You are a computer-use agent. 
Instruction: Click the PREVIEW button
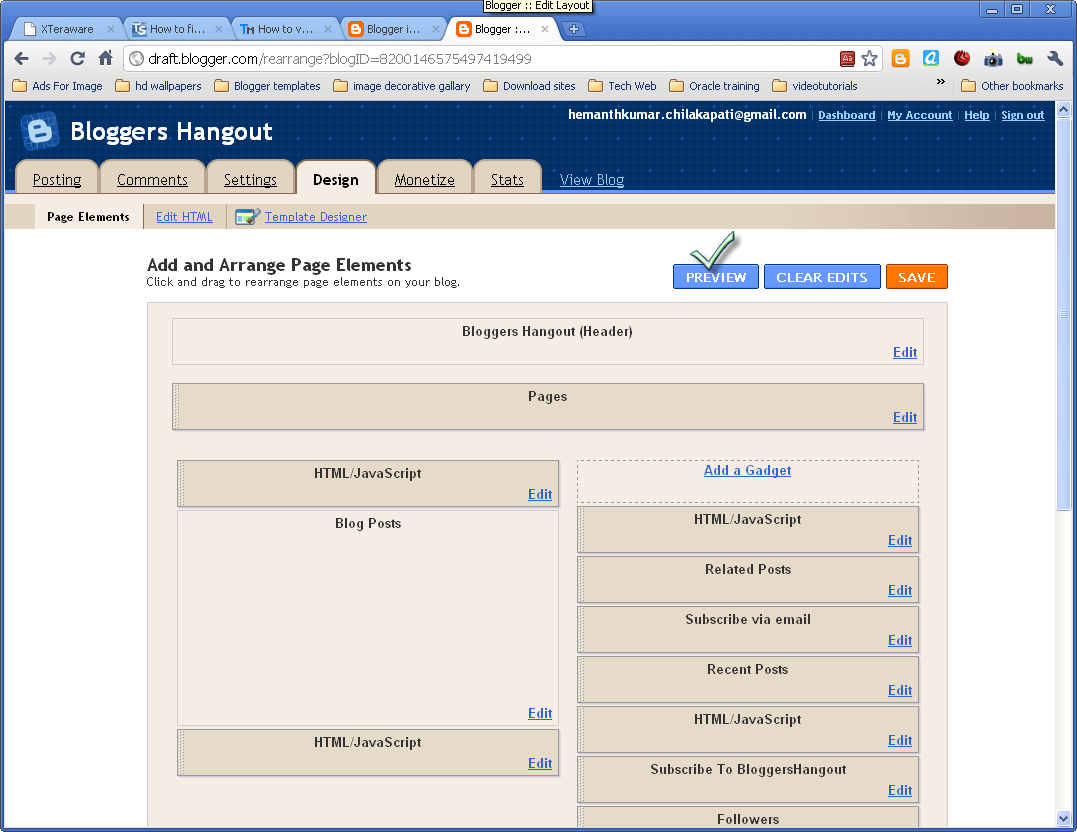[x=716, y=277]
